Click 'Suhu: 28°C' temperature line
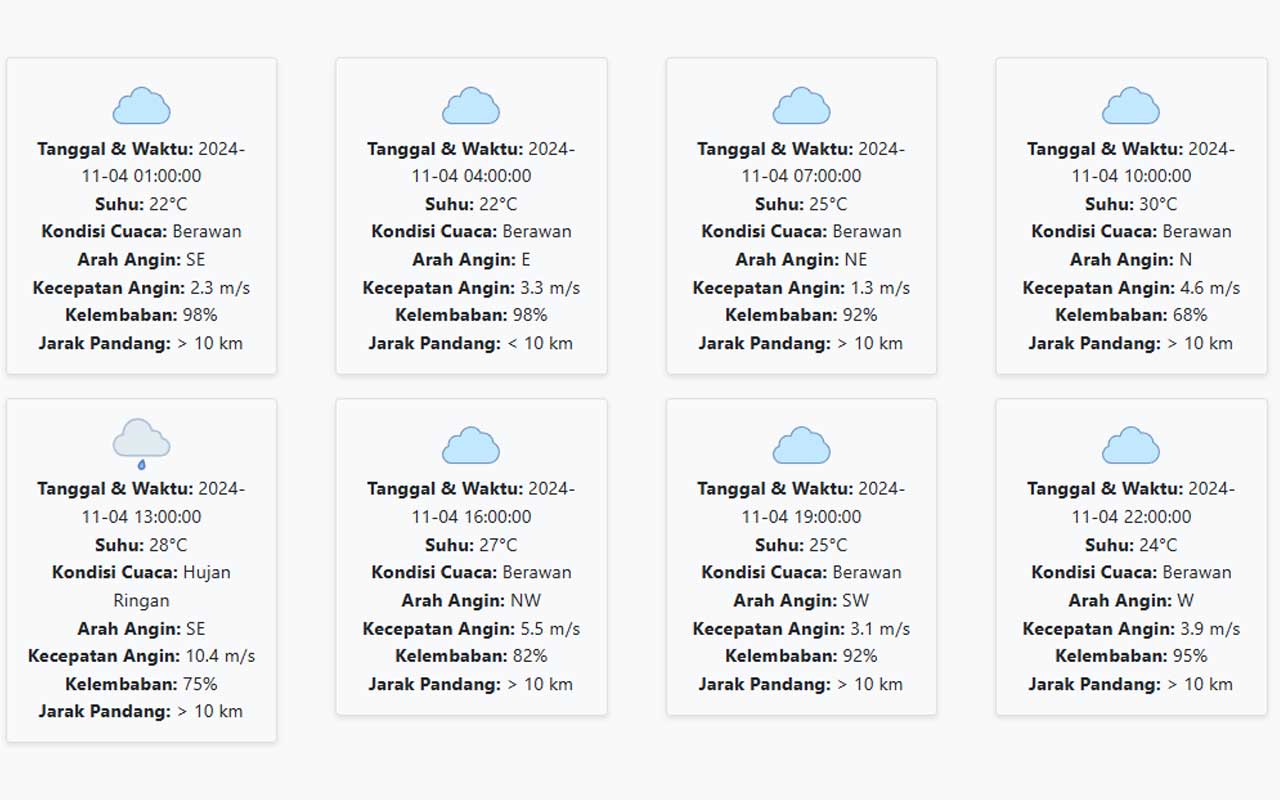 click(141, 545)
